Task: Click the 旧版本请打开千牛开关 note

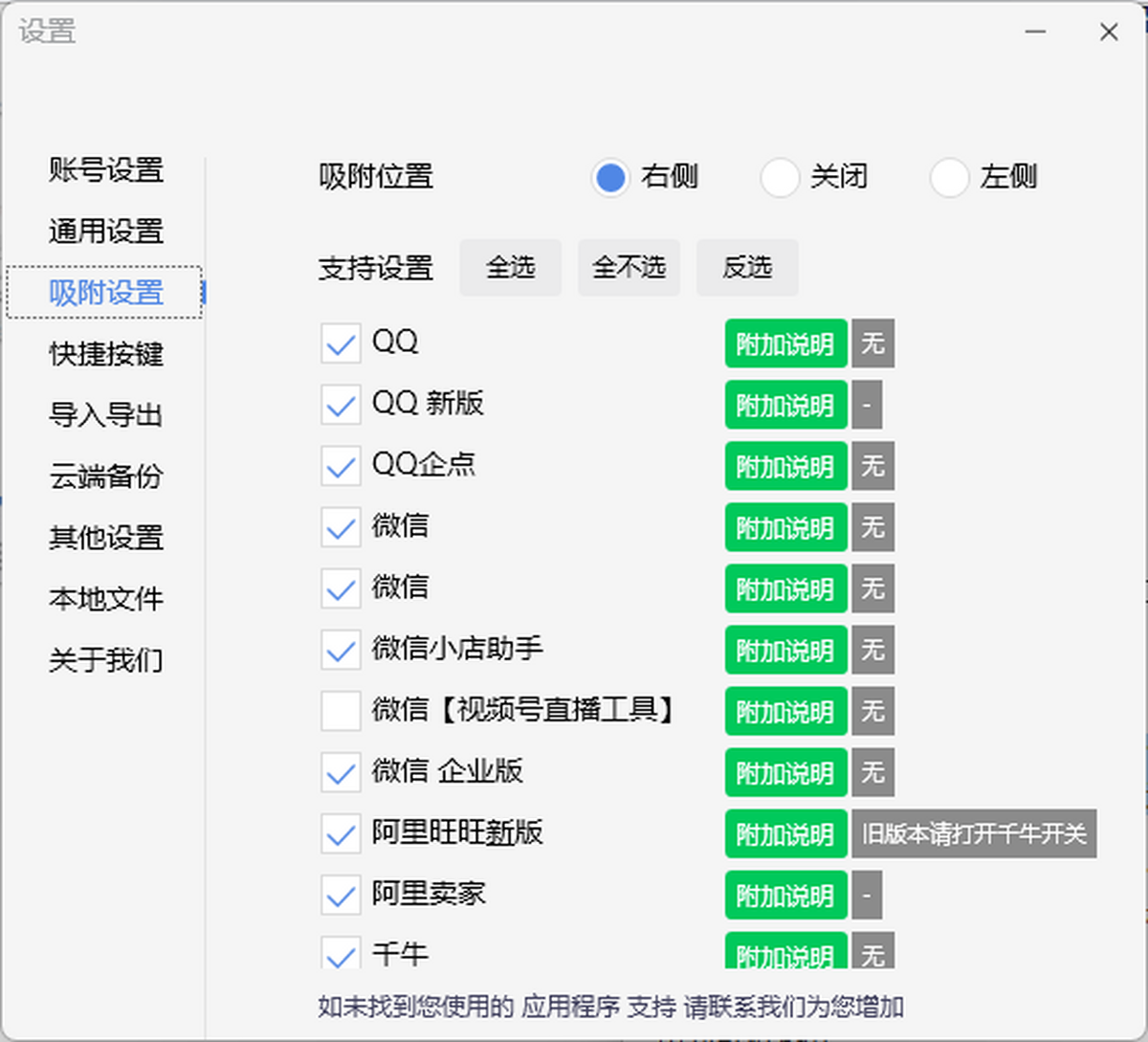Action: tap(974, 833)
